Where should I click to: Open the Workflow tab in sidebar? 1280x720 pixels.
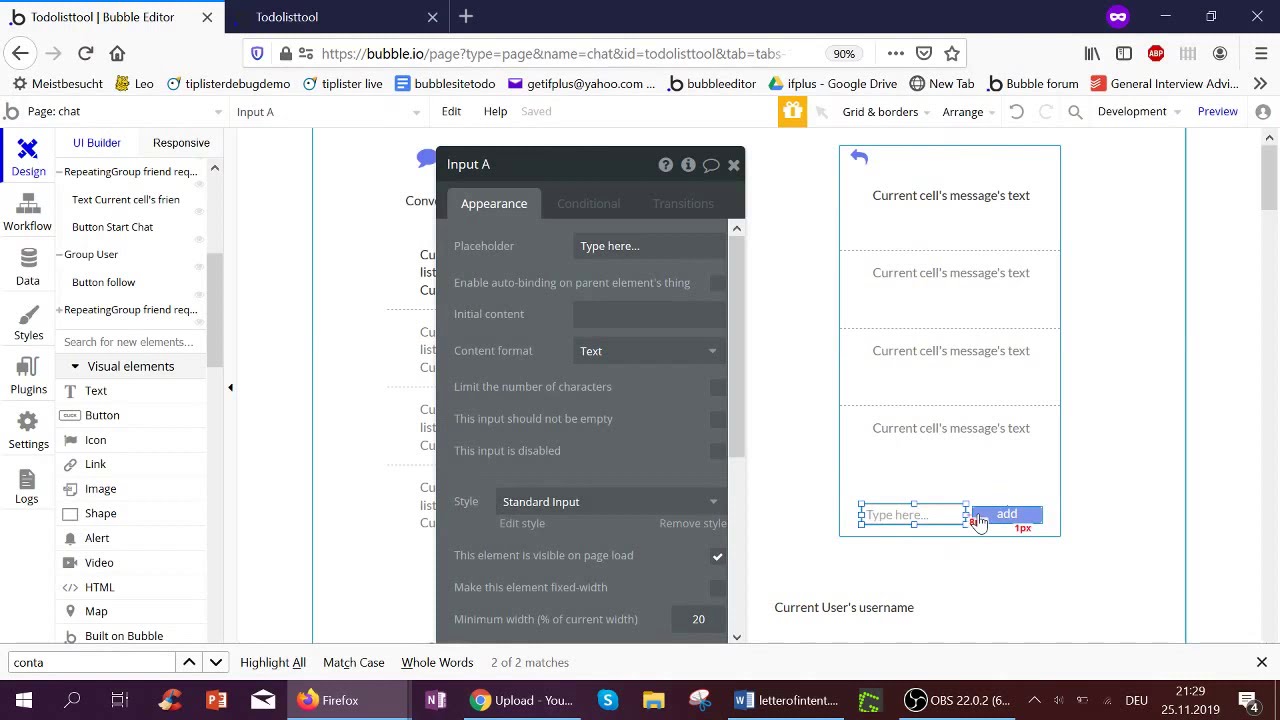click(27, 212)
